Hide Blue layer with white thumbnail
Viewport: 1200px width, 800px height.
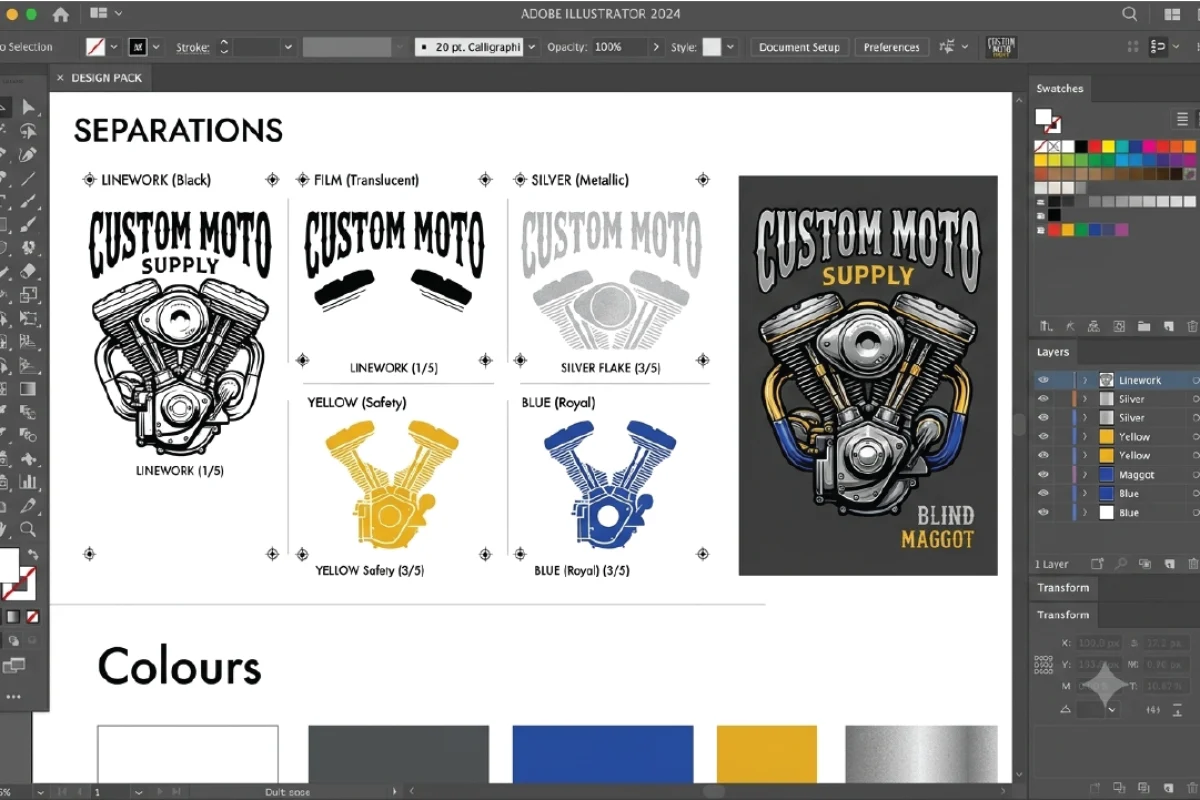coord(1043,512)
